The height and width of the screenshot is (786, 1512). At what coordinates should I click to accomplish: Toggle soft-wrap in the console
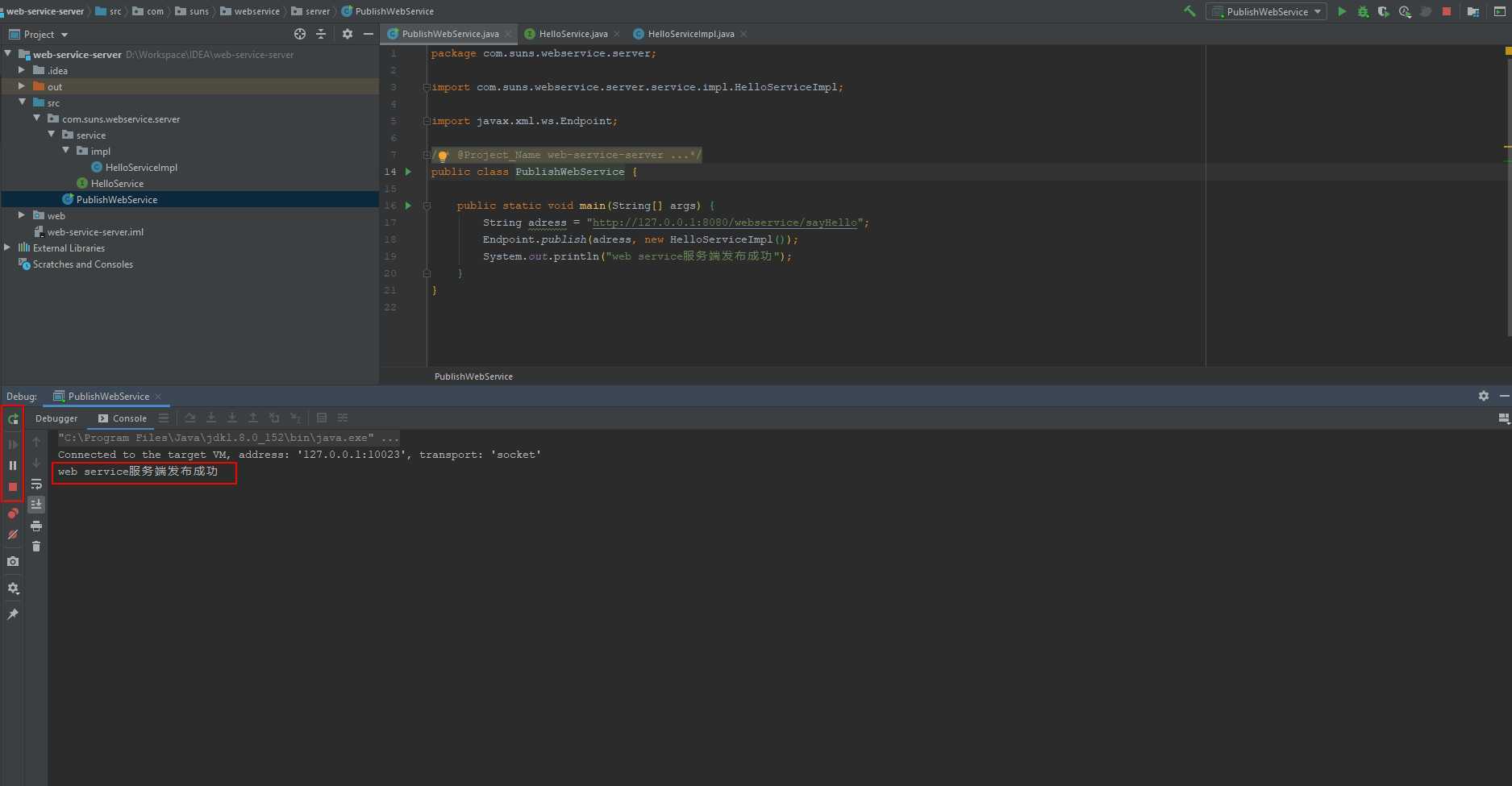36,484
